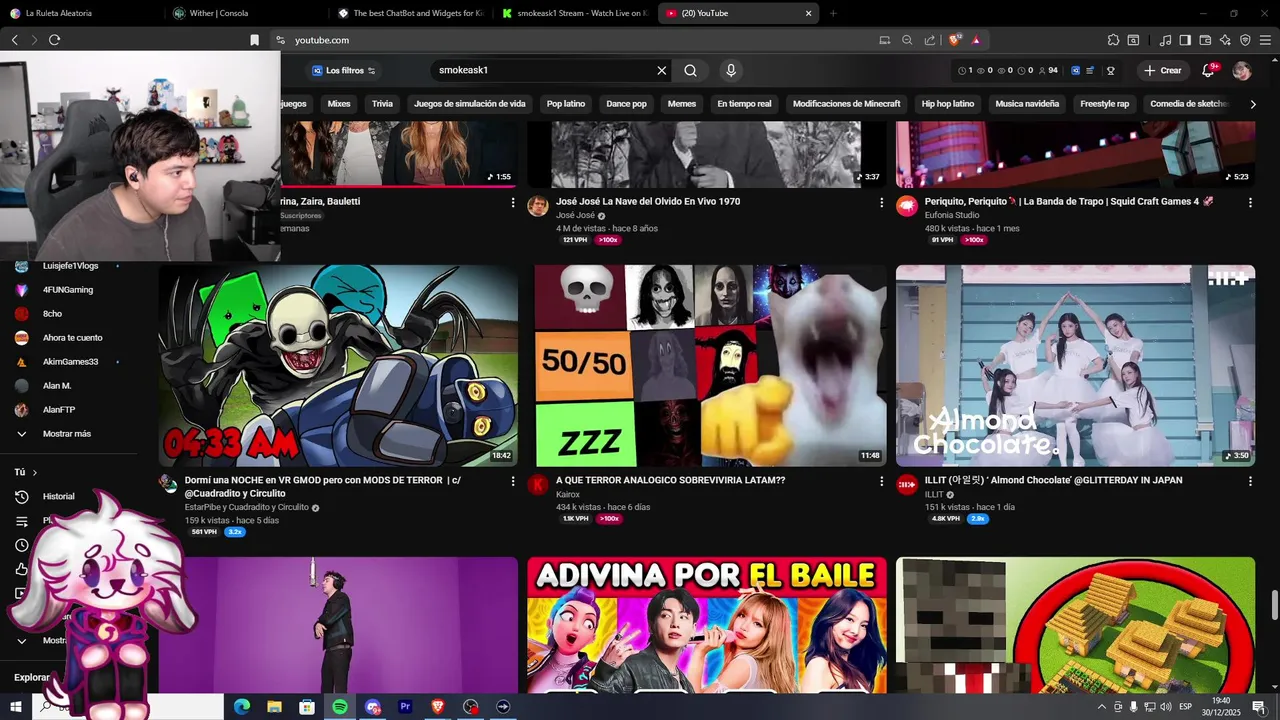The image size is (1280, 720).
Task: Open the browser hamburger main menu
Action: [x=1265, y=40]
